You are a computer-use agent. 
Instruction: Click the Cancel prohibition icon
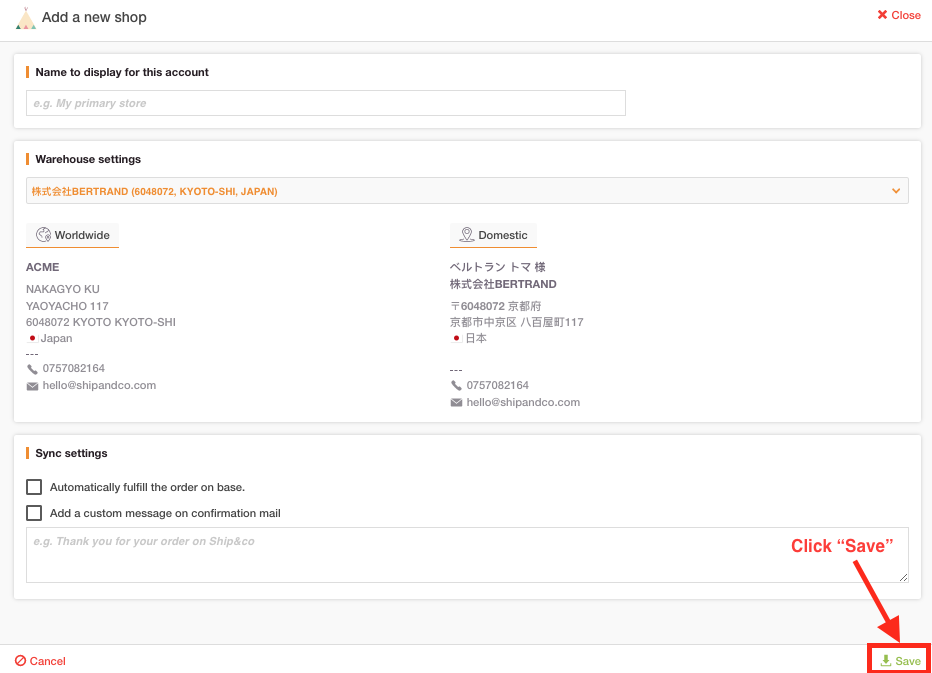[21, 661]
